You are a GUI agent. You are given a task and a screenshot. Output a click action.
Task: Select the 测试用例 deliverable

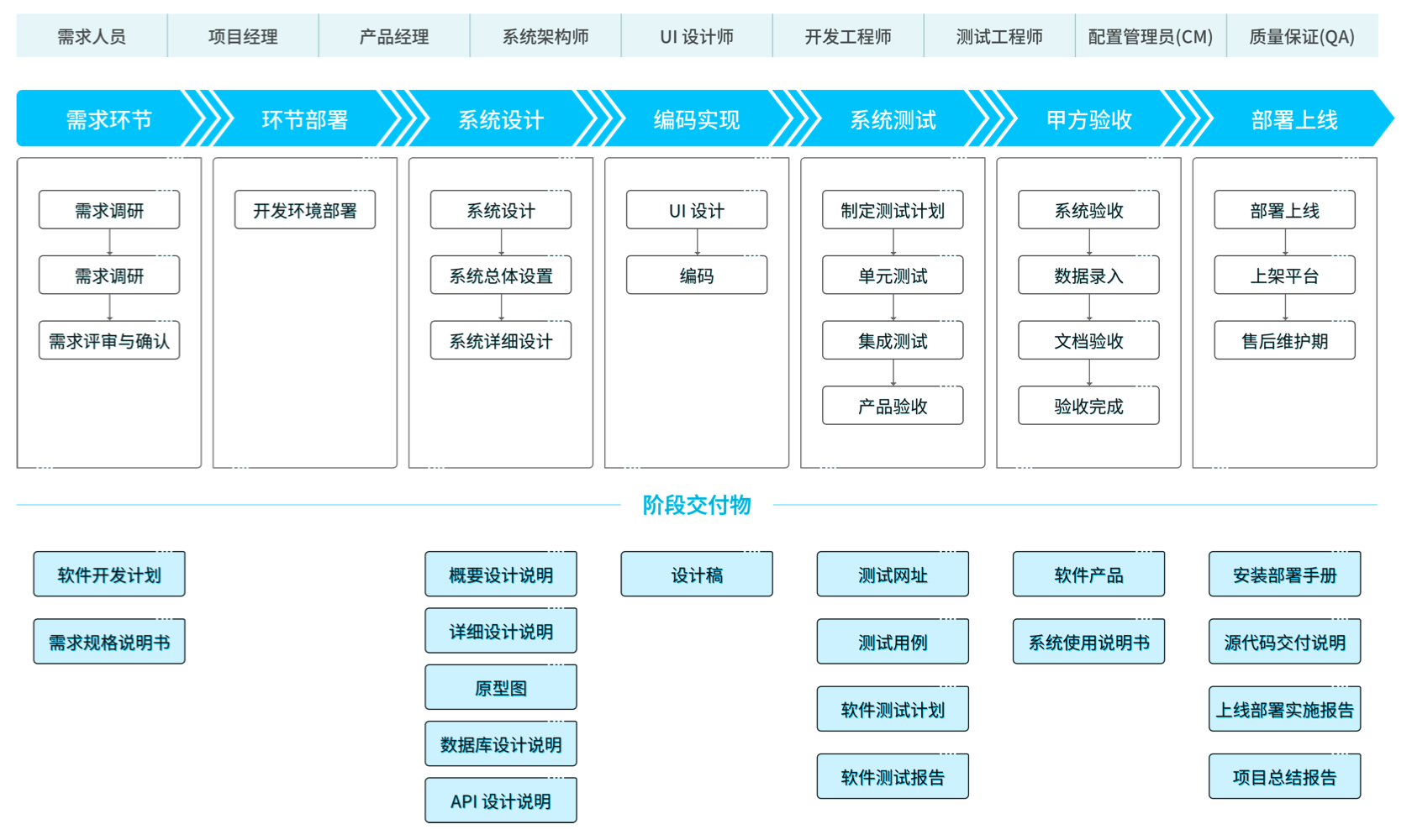coord(893,642)
